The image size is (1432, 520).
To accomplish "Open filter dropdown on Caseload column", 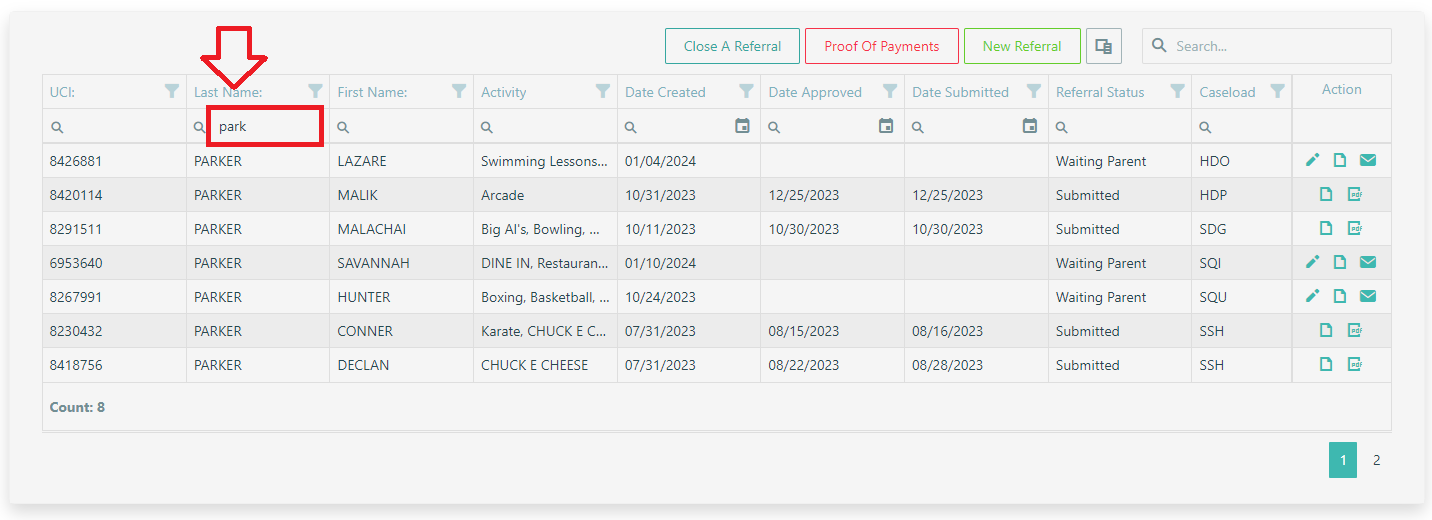I will coord(1277,91).
